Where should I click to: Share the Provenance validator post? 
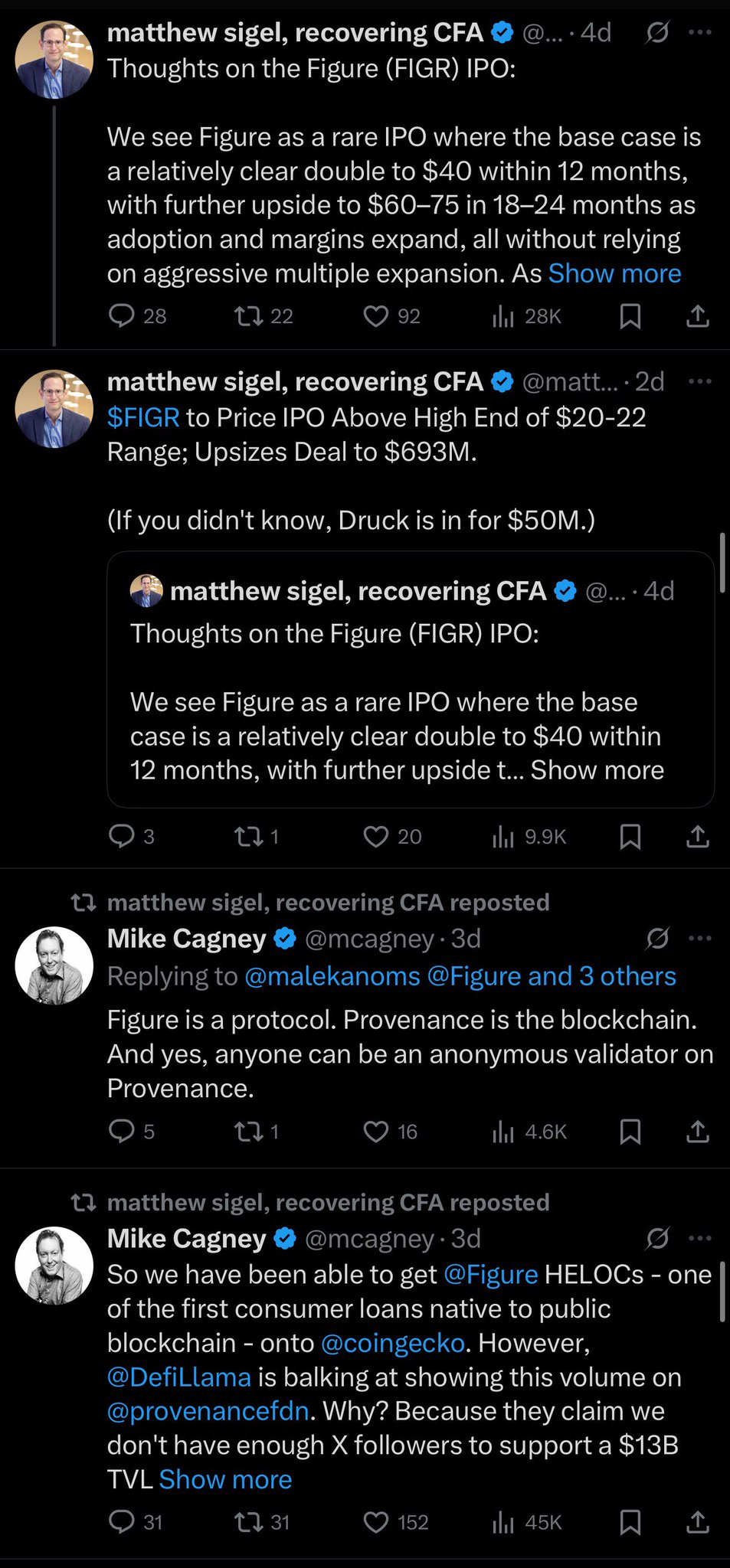click(x=697, y=1131)
